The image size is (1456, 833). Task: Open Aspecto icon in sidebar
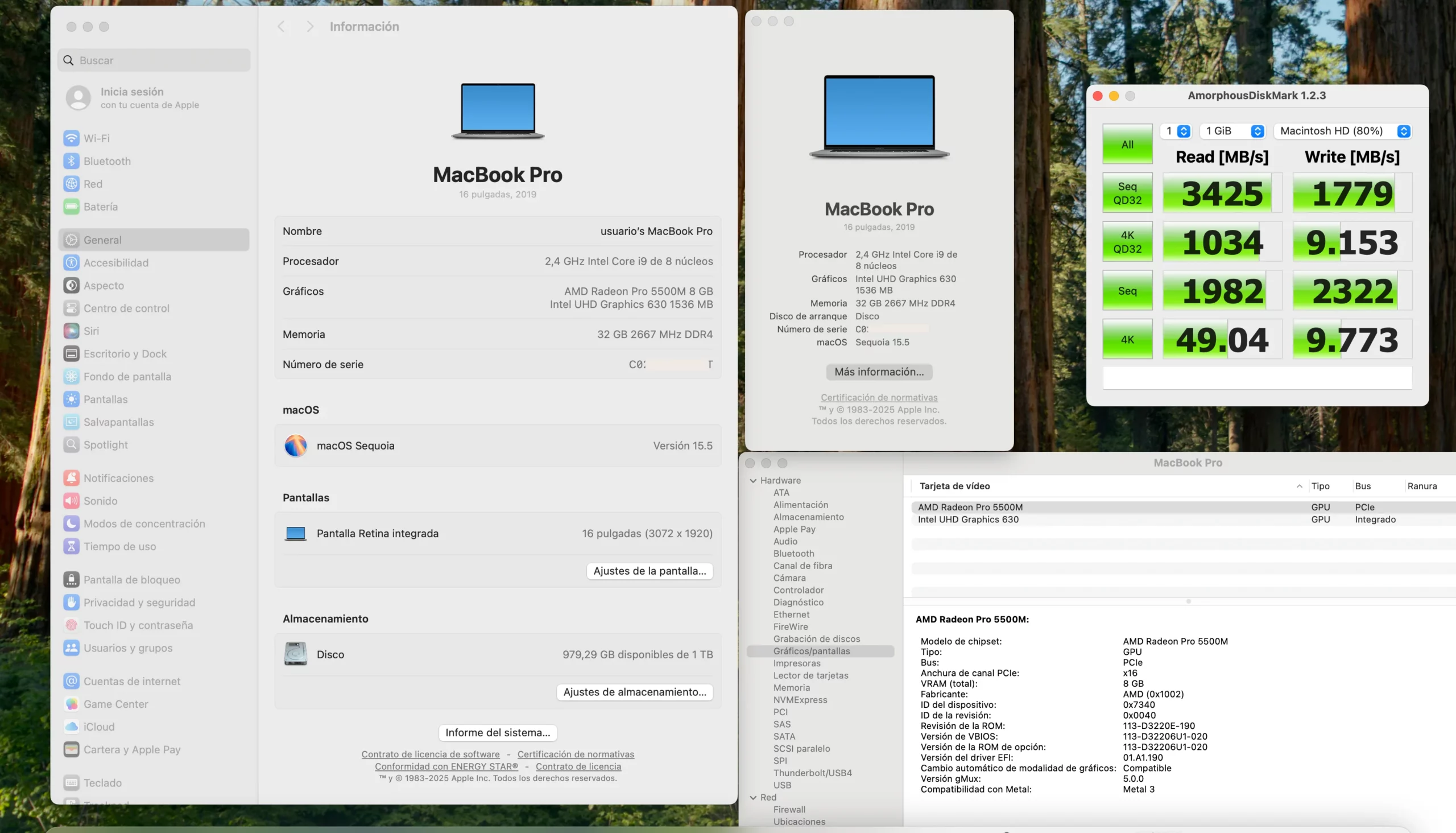[71, 286]
